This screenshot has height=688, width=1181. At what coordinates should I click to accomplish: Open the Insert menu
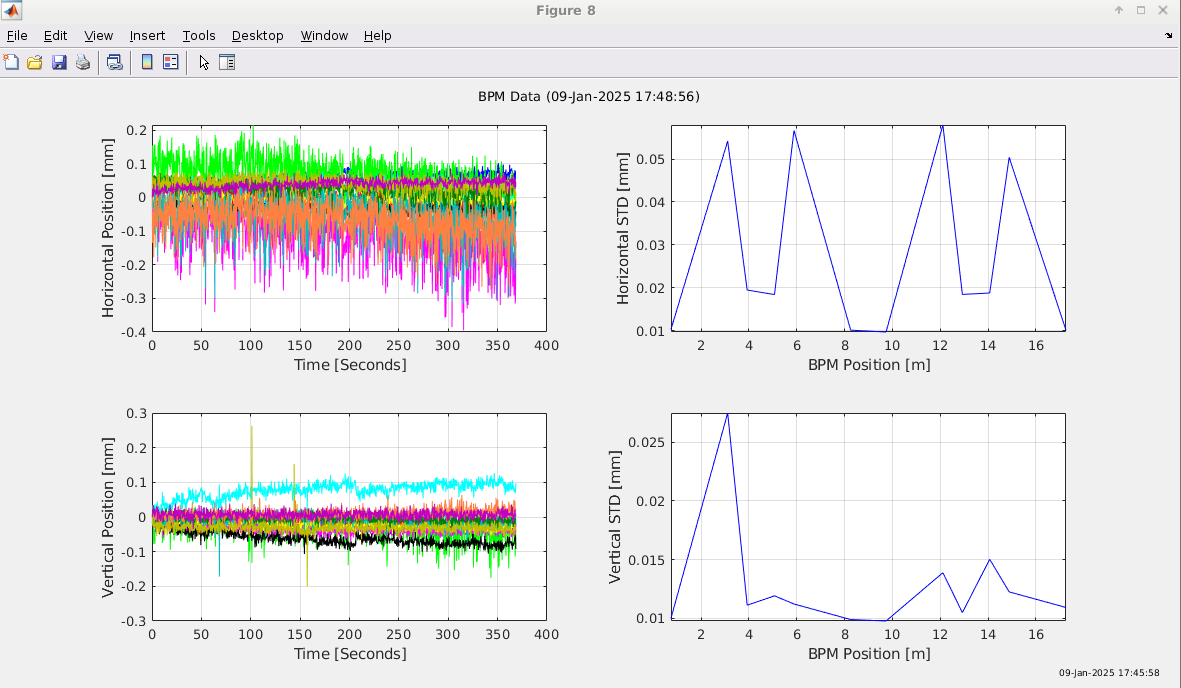pos(147,36)
